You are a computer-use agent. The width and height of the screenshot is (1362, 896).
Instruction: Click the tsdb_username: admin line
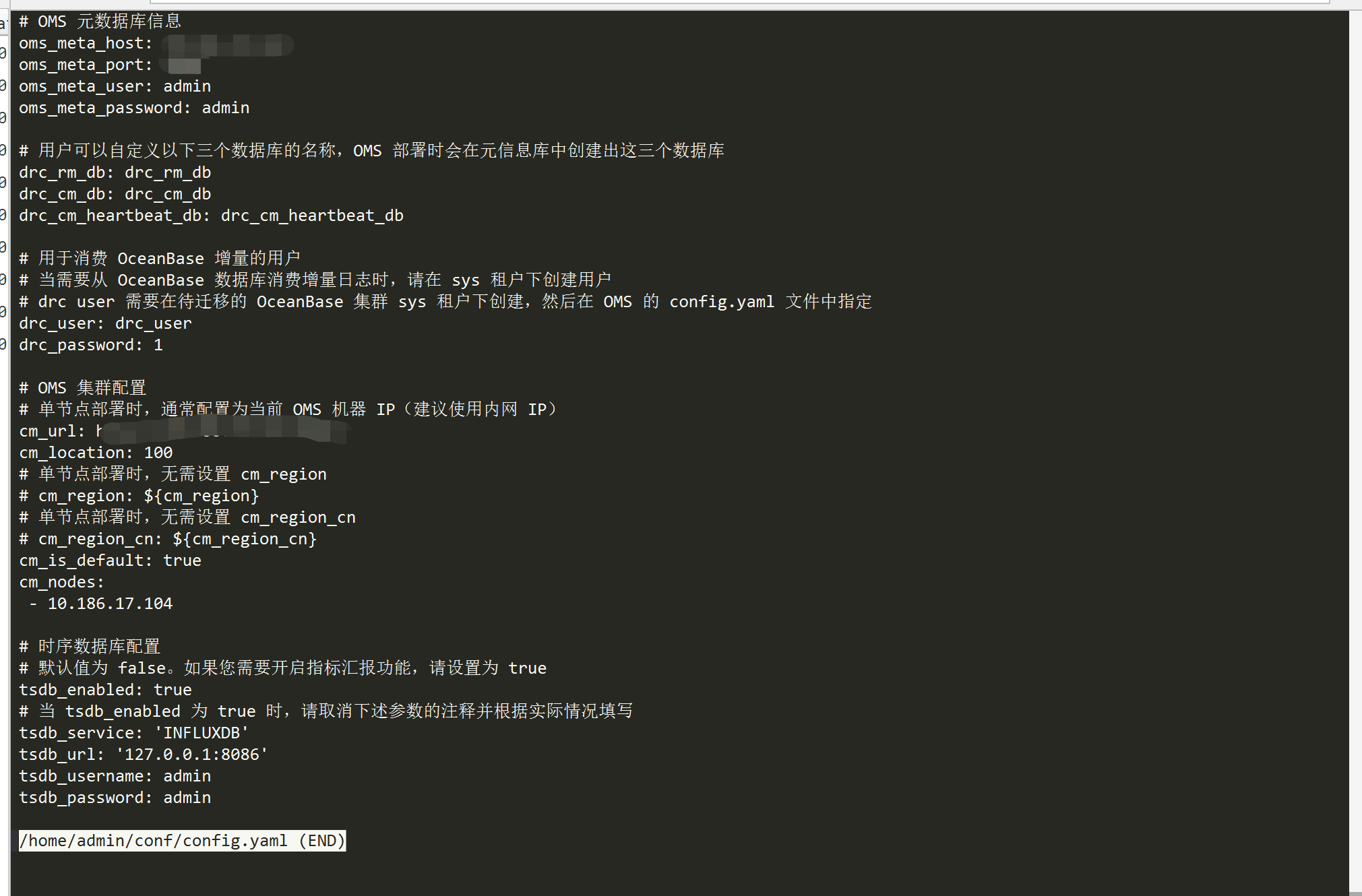(115, 776)
